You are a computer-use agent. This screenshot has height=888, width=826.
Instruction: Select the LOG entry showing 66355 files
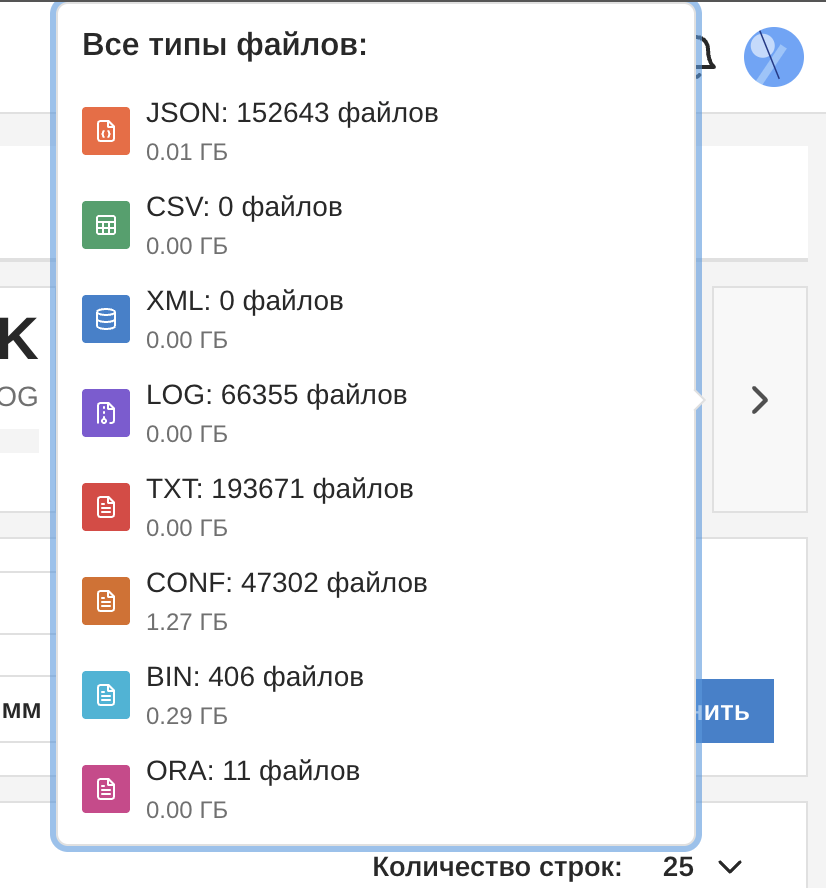click(277, 395)
